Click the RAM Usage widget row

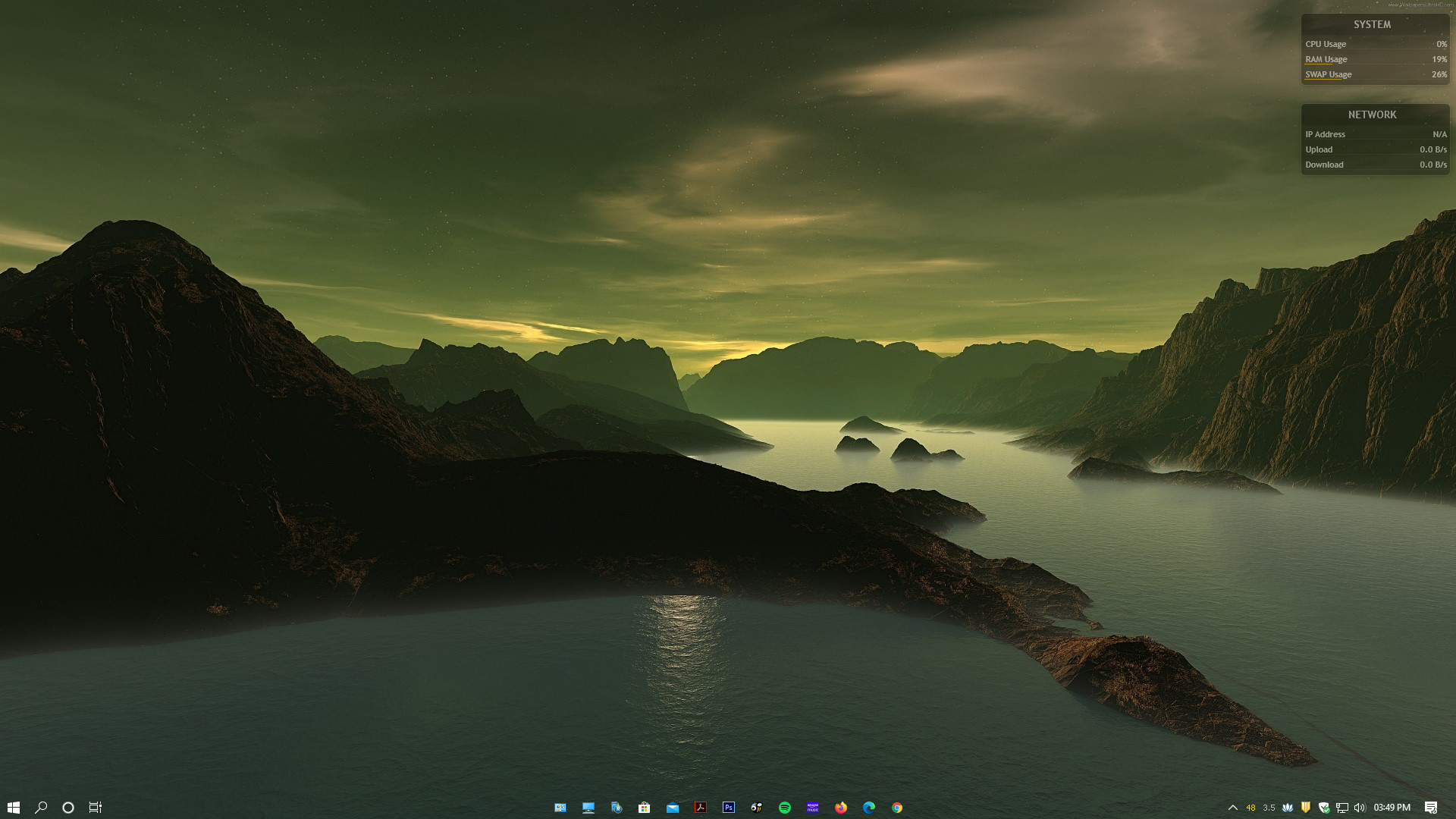pos(1375,59)
